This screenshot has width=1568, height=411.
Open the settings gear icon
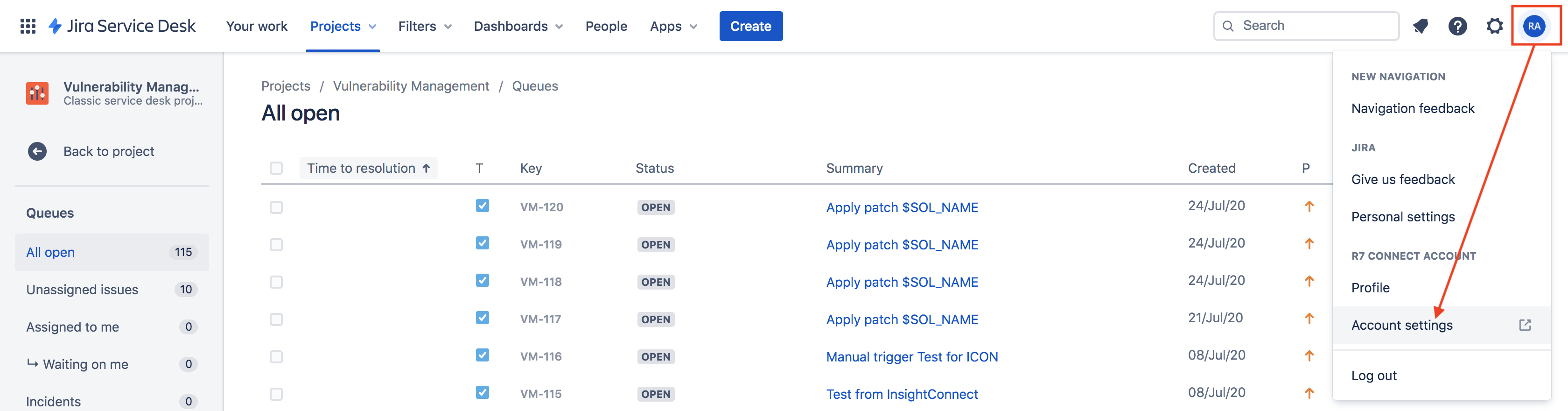click(x=1494, y=26)
